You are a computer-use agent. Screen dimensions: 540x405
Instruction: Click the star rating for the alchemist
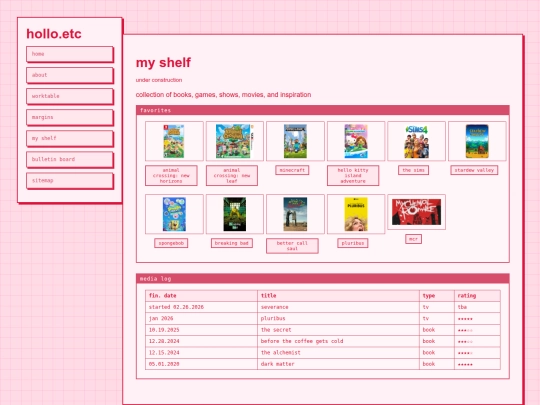tap(465, 353)
